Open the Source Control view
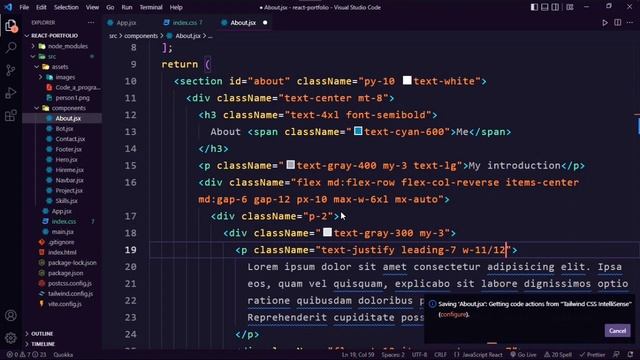640x360 pixels. tap(11, 70)
